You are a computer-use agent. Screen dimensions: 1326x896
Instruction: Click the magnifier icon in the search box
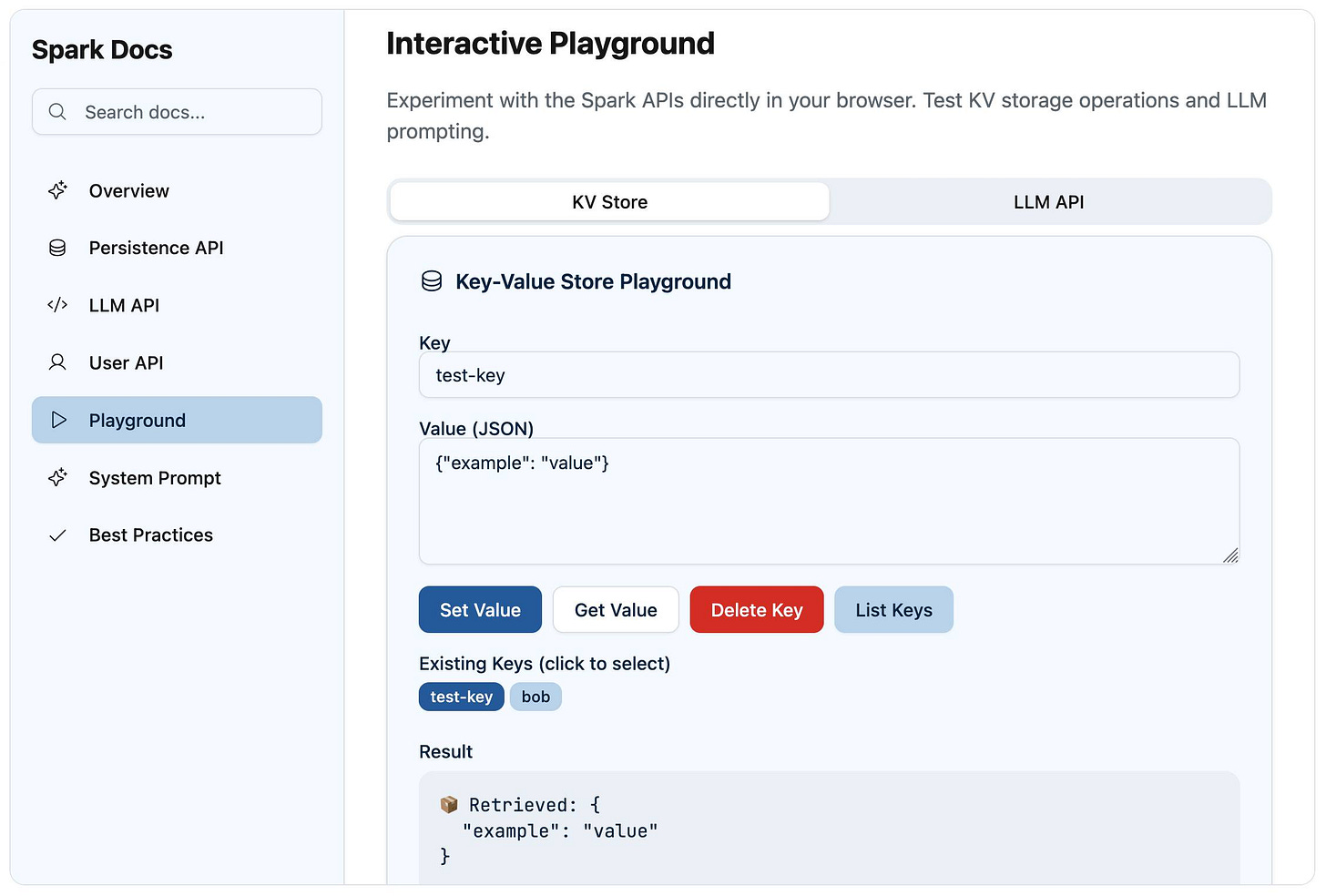(x=57, y=111)
